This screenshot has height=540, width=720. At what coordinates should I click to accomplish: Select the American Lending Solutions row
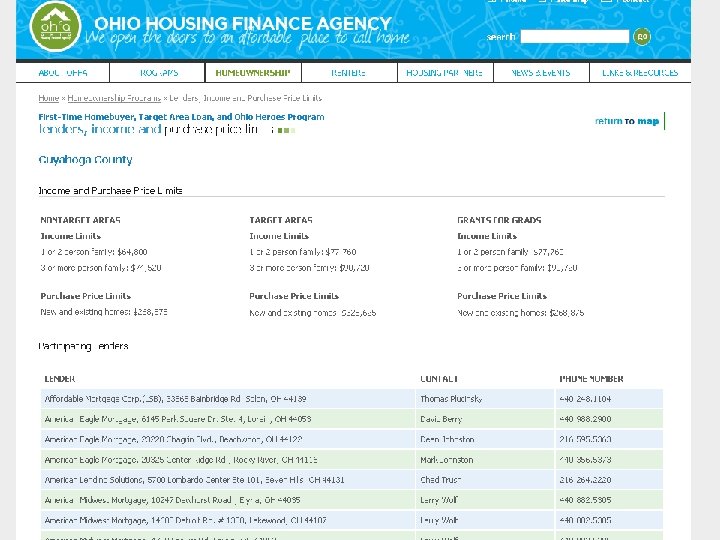pyautogui.click(x=352, y=480)
